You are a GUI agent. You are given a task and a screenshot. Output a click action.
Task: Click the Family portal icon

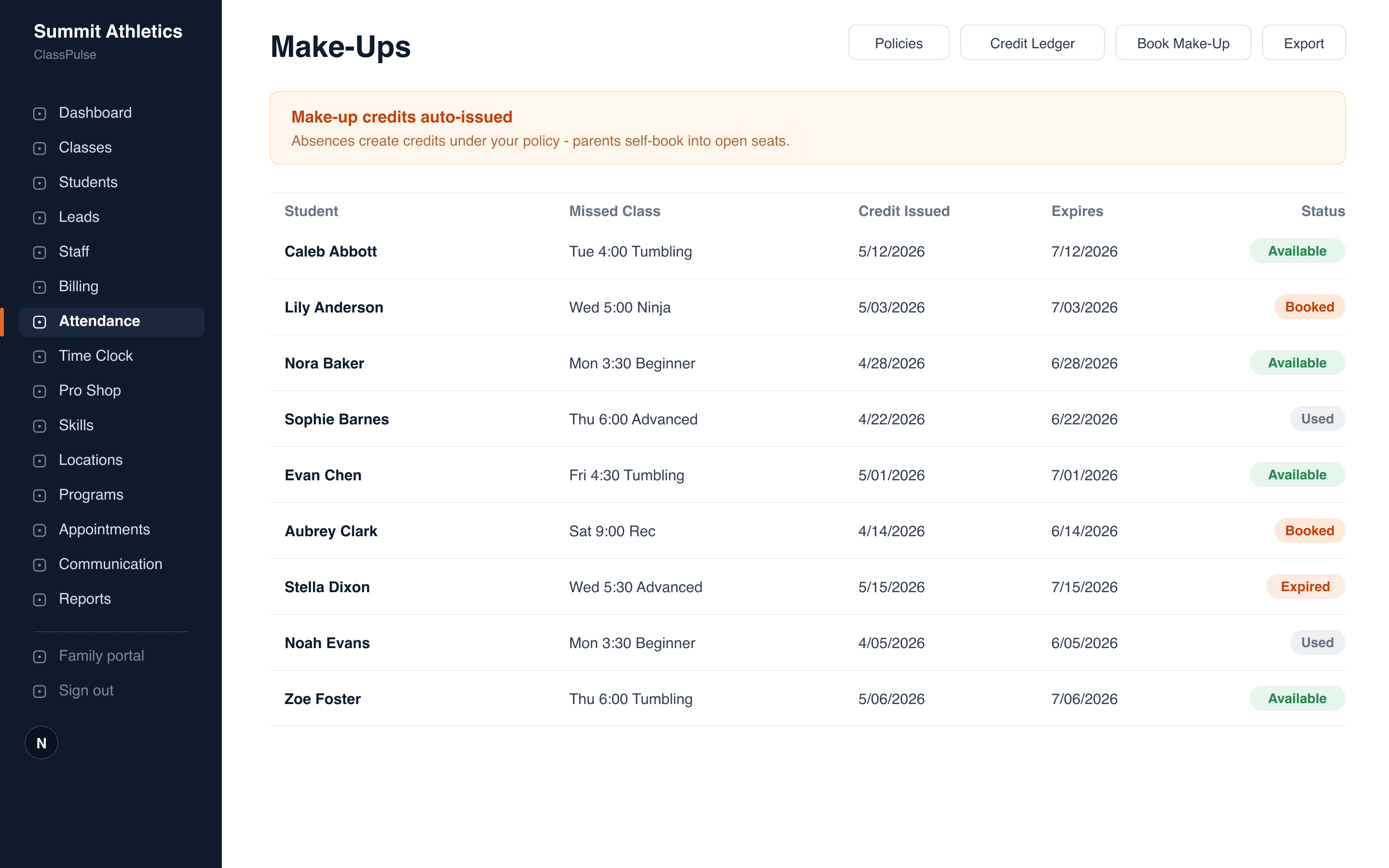pos(40,657)
